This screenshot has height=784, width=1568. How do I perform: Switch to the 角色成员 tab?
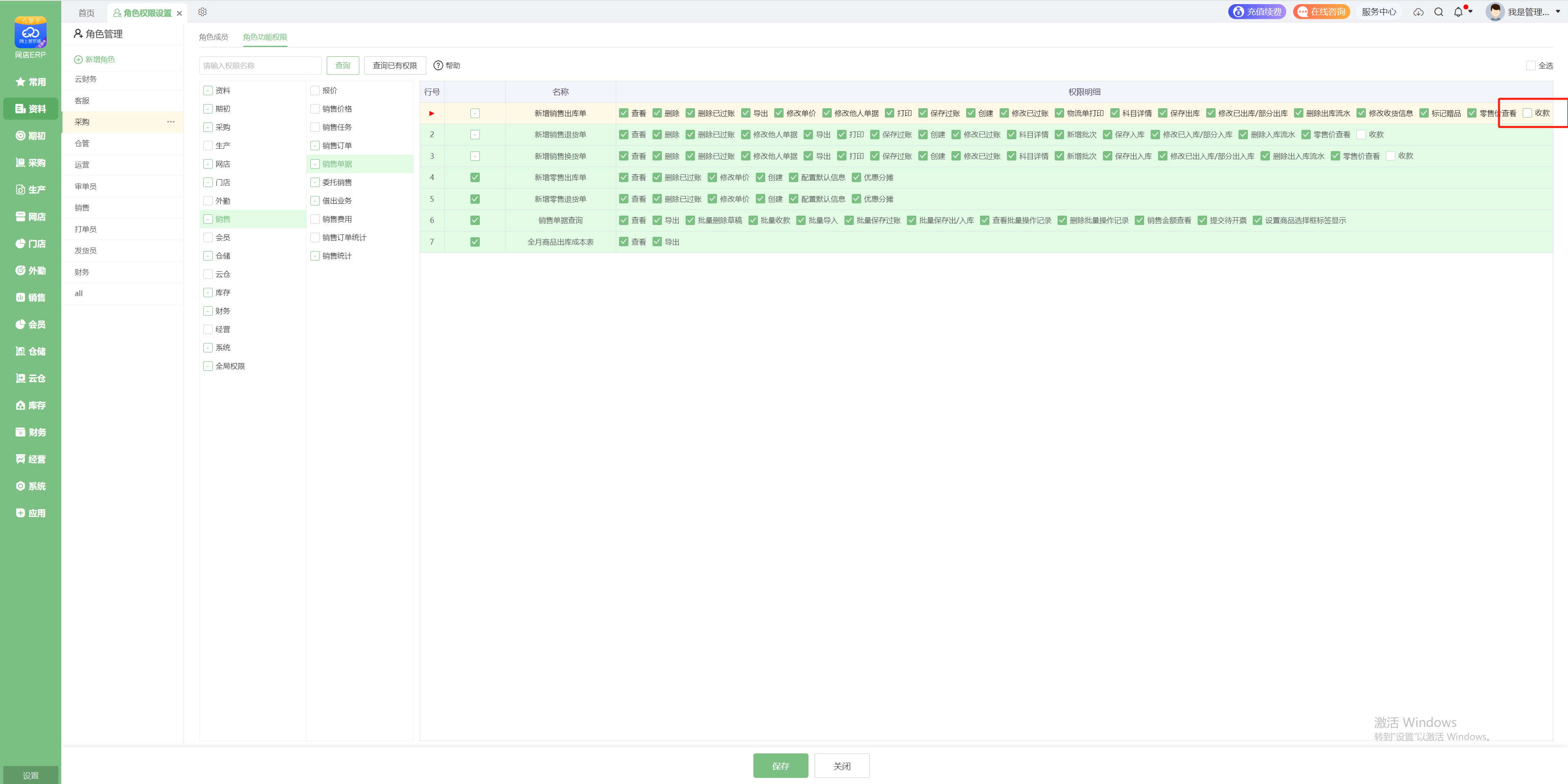[214, 37]
